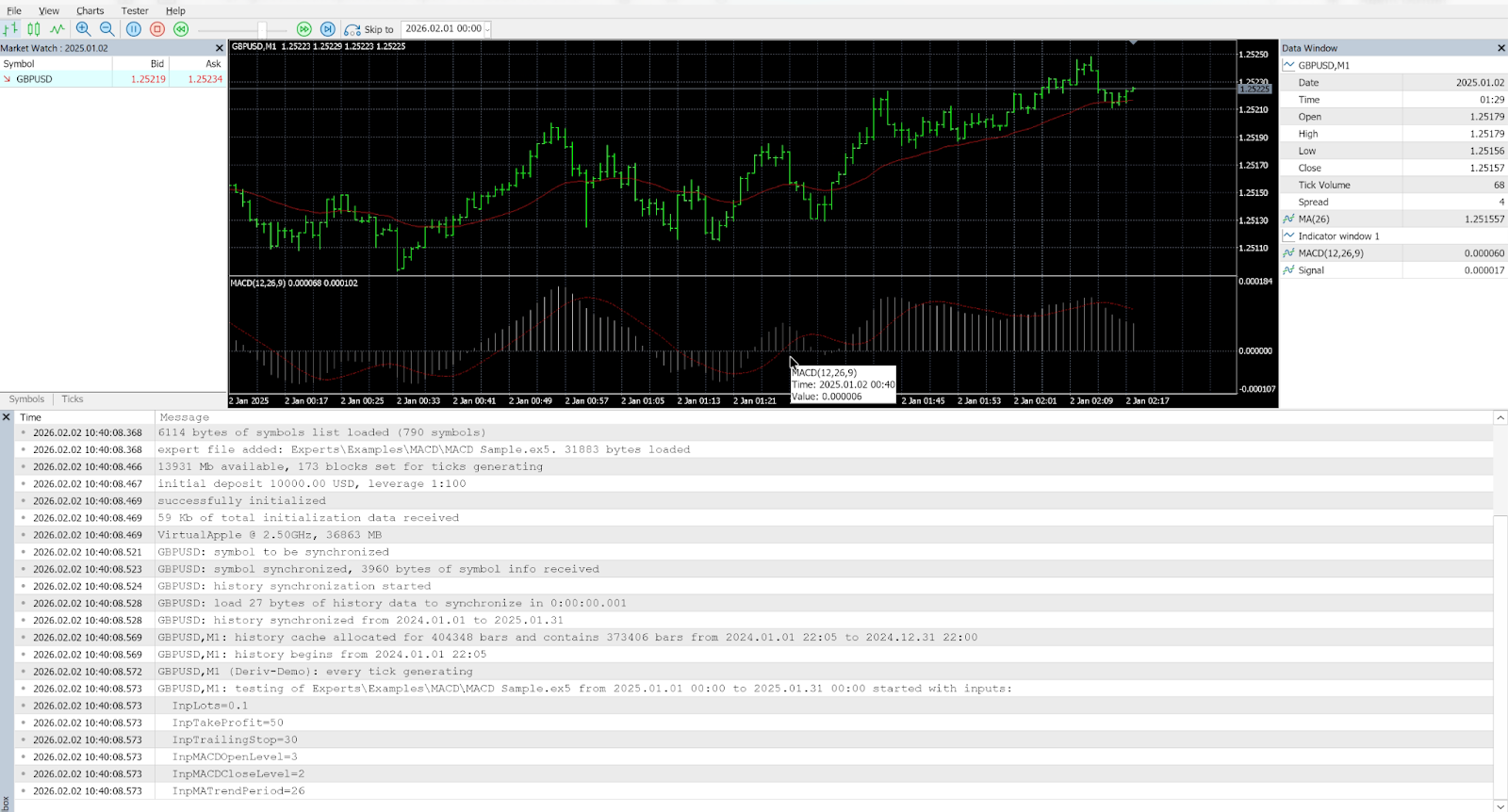The width and height of the screenshot is (1508, 812).
Task: Switch to bar chart display
Action: click(x=10, y=29)
